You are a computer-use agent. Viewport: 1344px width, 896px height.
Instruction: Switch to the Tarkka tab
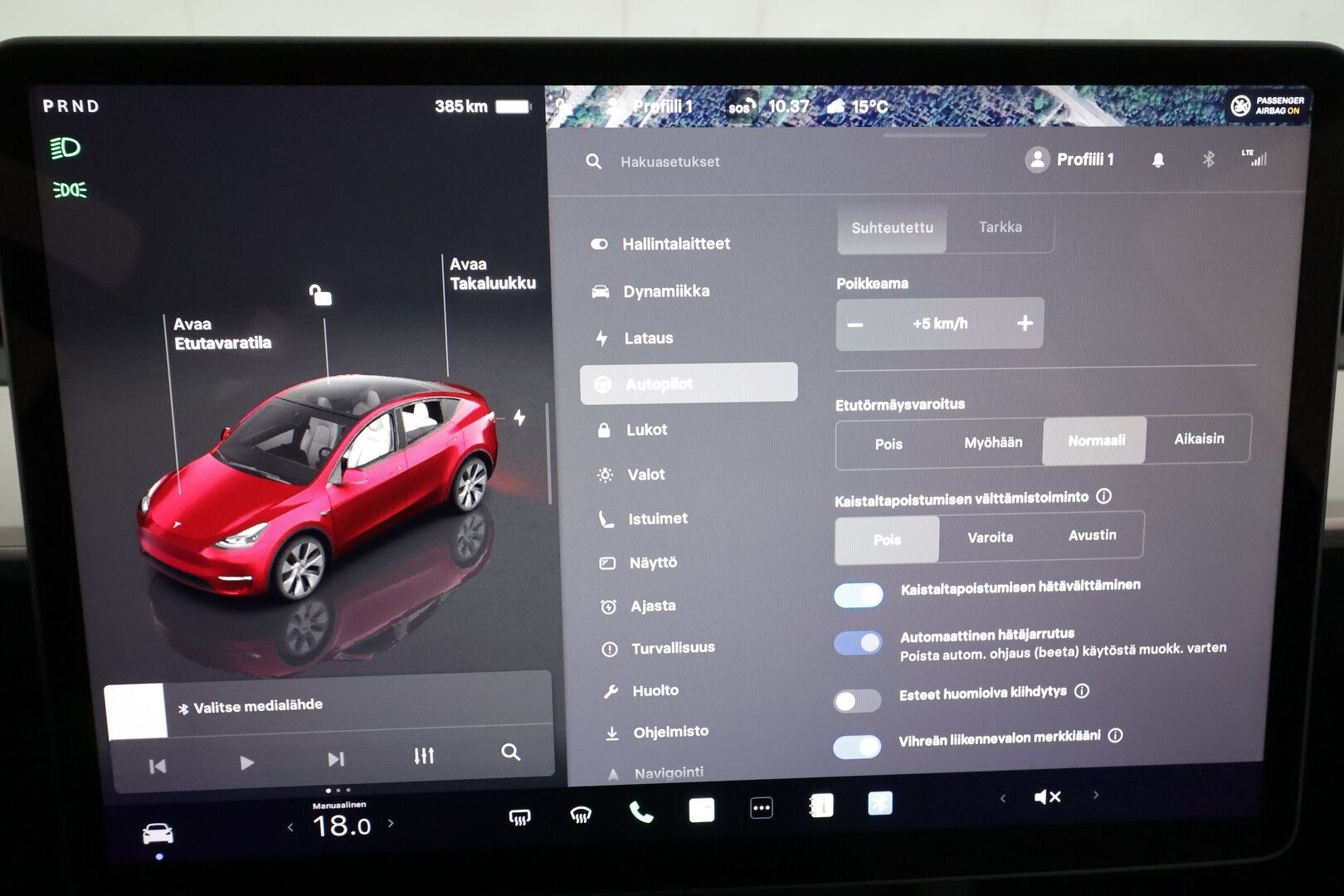click(1000, 227)
